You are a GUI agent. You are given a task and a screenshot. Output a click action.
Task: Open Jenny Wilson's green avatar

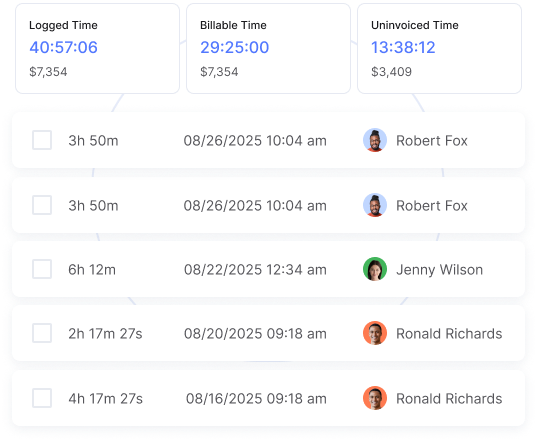[x=375, y=269]
